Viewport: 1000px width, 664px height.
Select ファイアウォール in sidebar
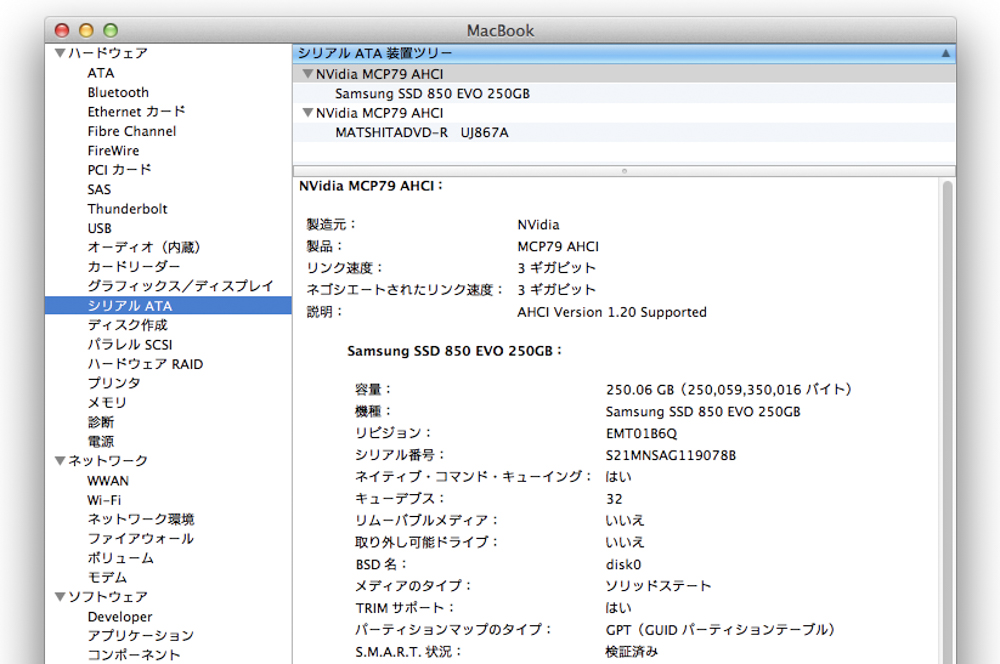pos(140,538)
